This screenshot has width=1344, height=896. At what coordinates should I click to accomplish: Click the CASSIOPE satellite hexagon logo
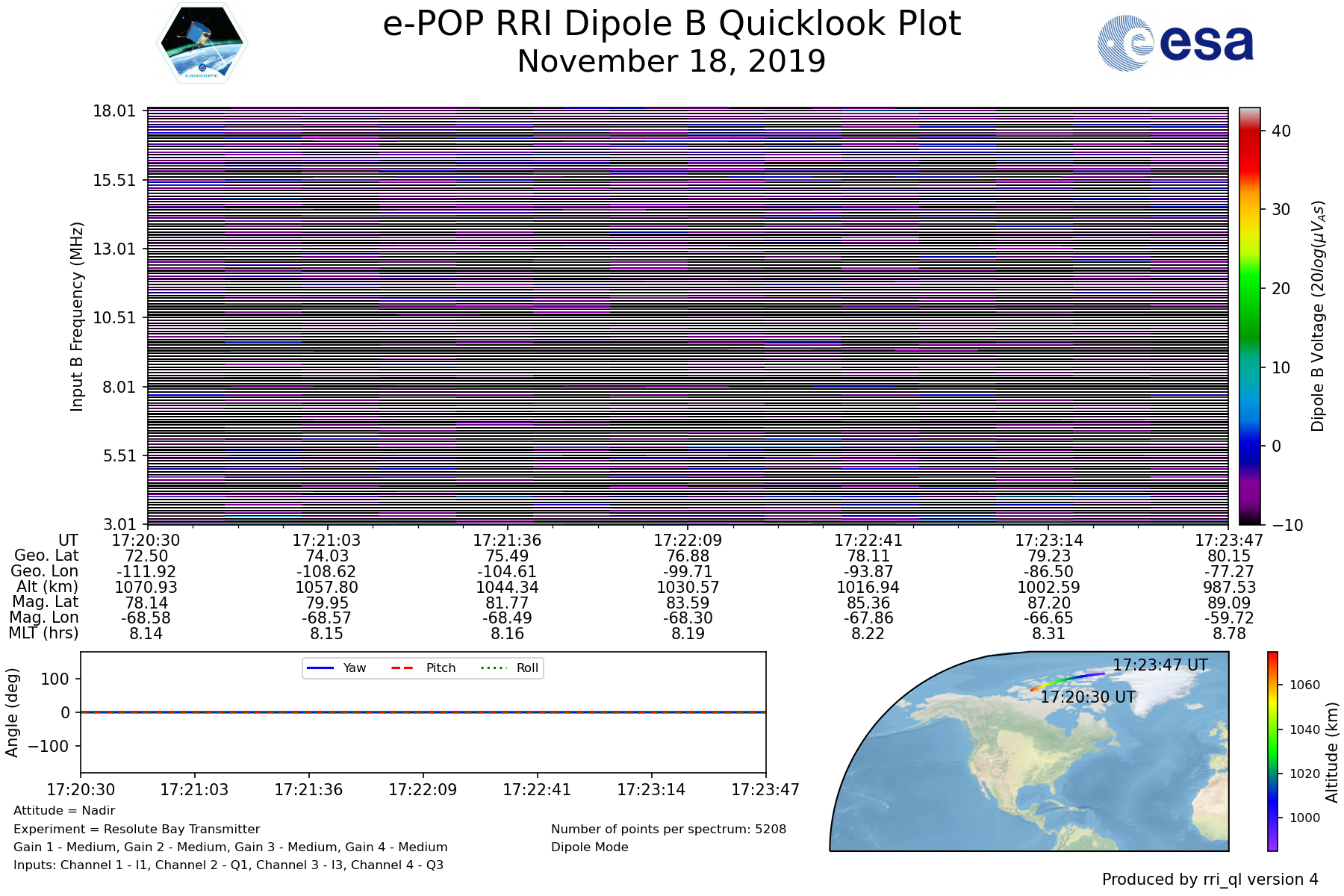tap(202, 43)
